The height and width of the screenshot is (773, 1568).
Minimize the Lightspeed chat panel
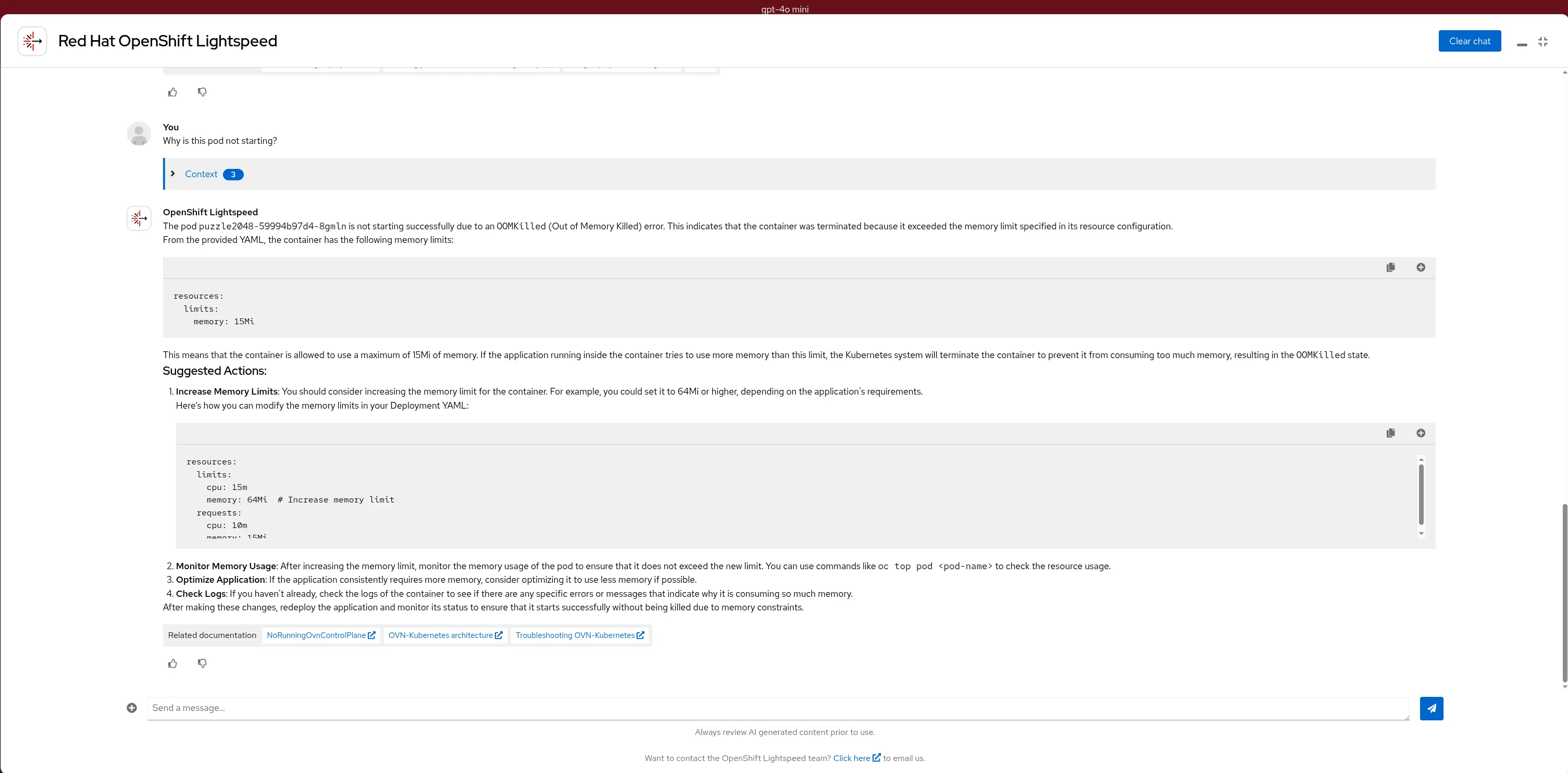(x=1521, y=44)
